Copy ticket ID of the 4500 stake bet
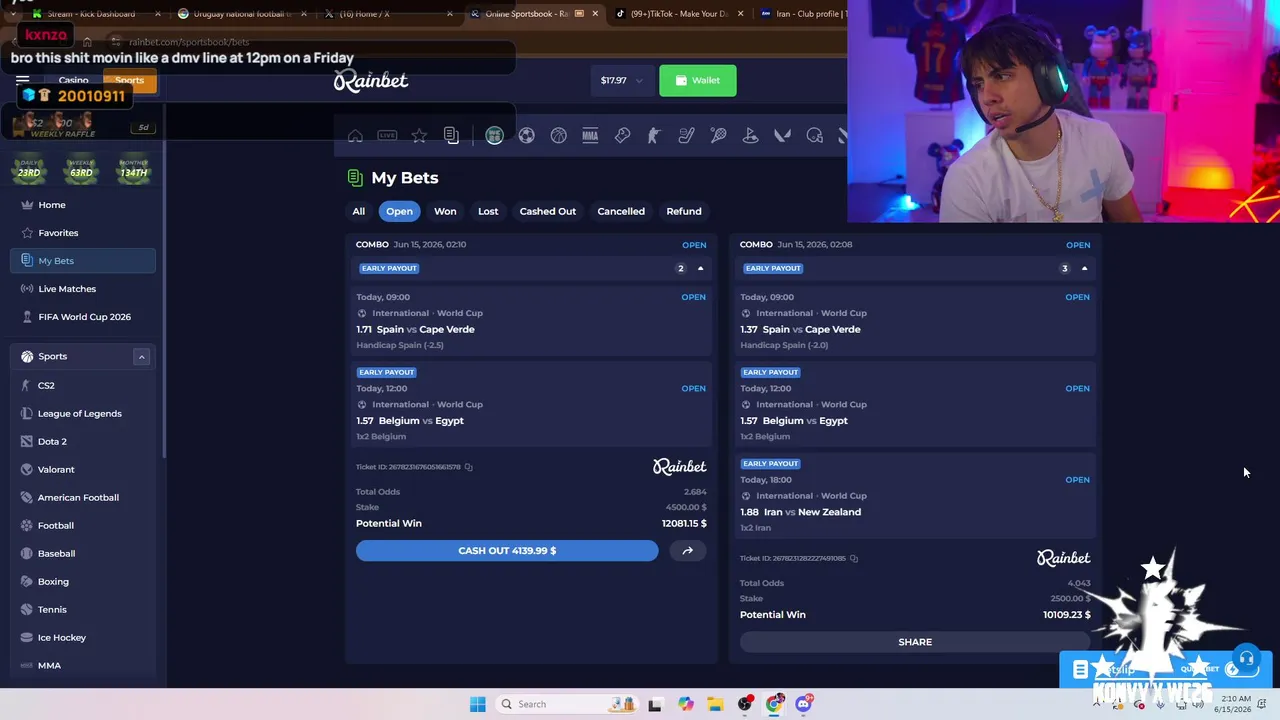The image size is (1280, 720). coord(468,467)
